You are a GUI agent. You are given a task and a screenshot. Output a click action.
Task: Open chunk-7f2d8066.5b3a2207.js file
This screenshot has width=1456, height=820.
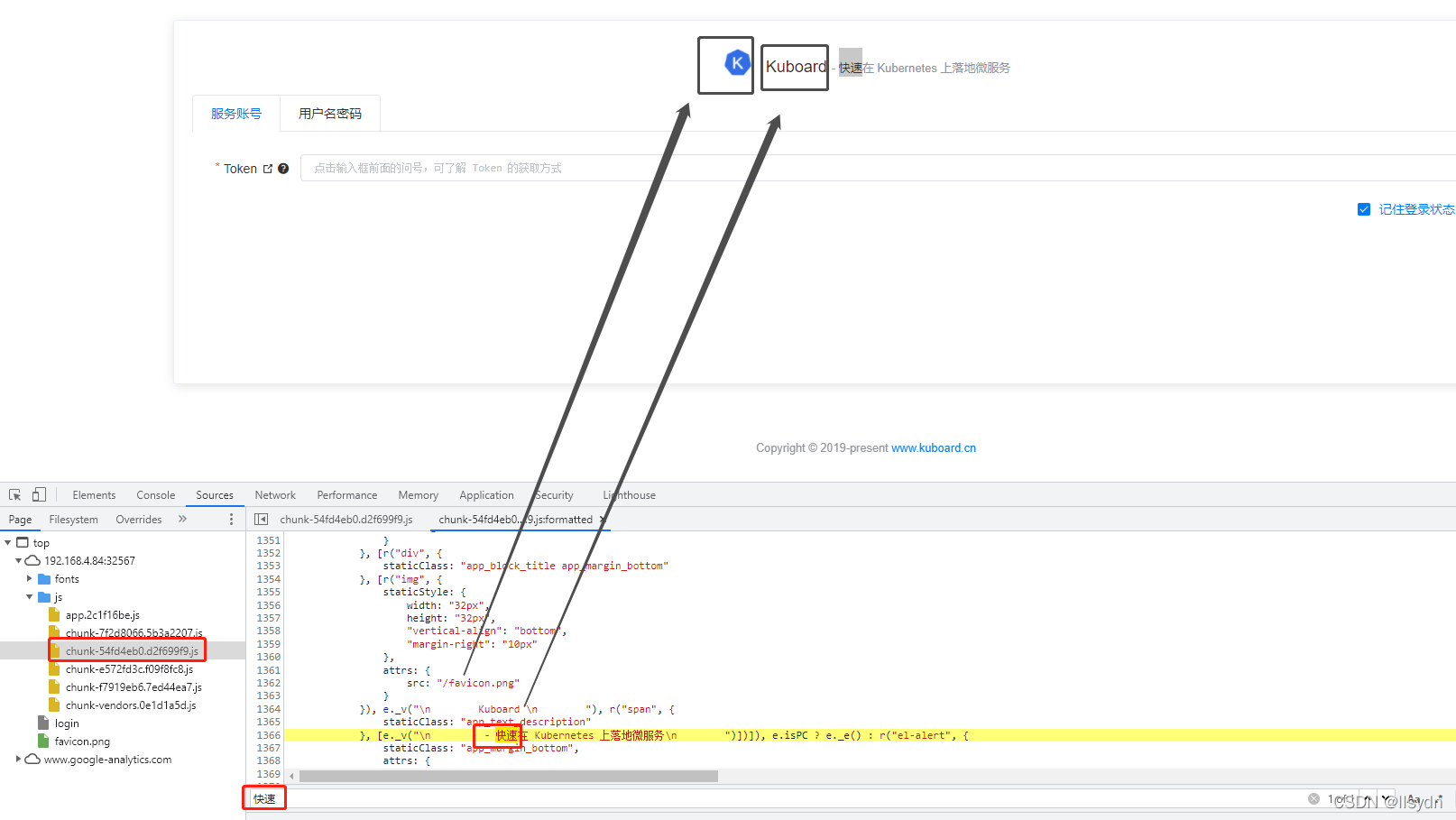134,633
